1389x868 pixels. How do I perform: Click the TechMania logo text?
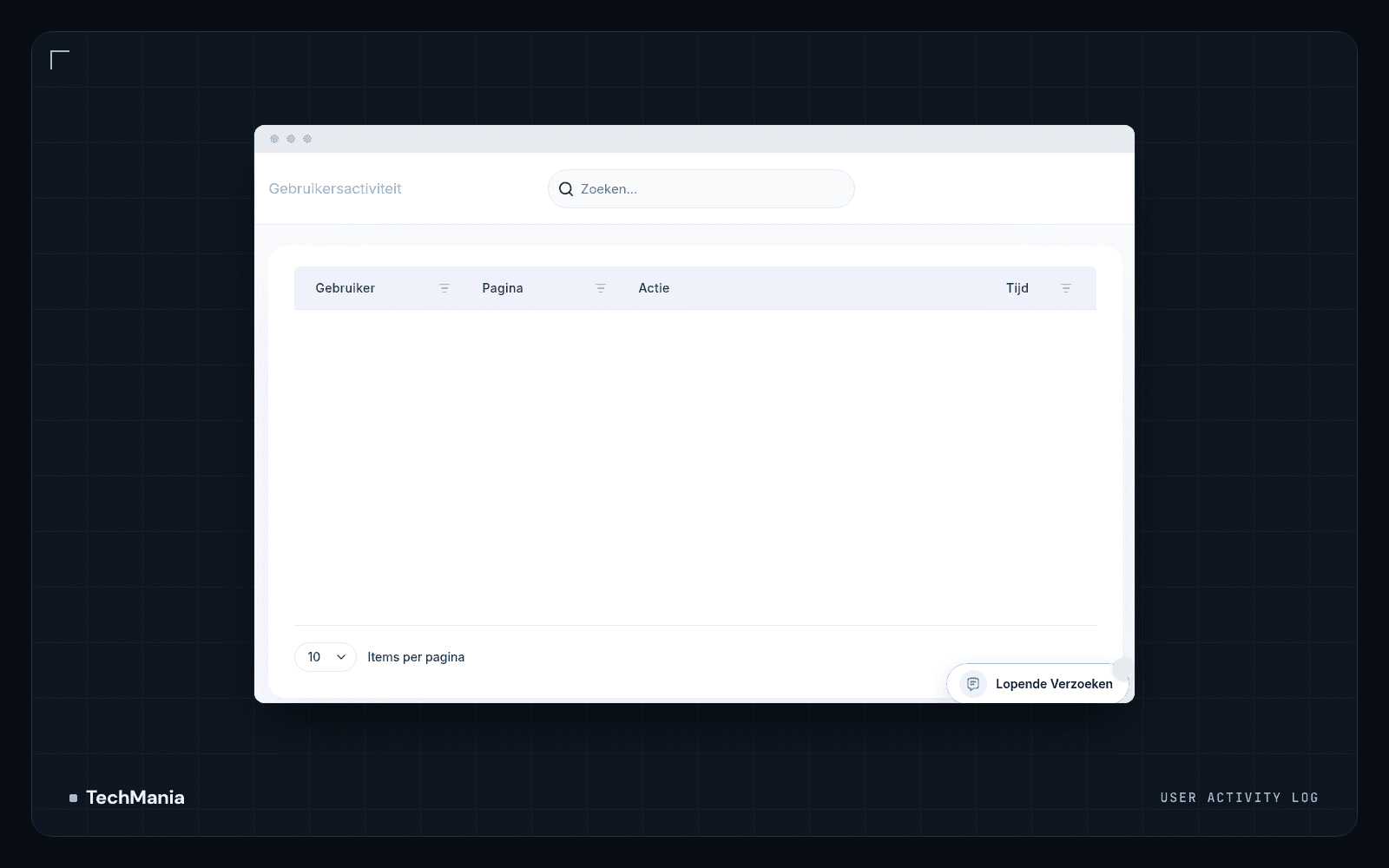pyautogui.click(x=135, y=798)
